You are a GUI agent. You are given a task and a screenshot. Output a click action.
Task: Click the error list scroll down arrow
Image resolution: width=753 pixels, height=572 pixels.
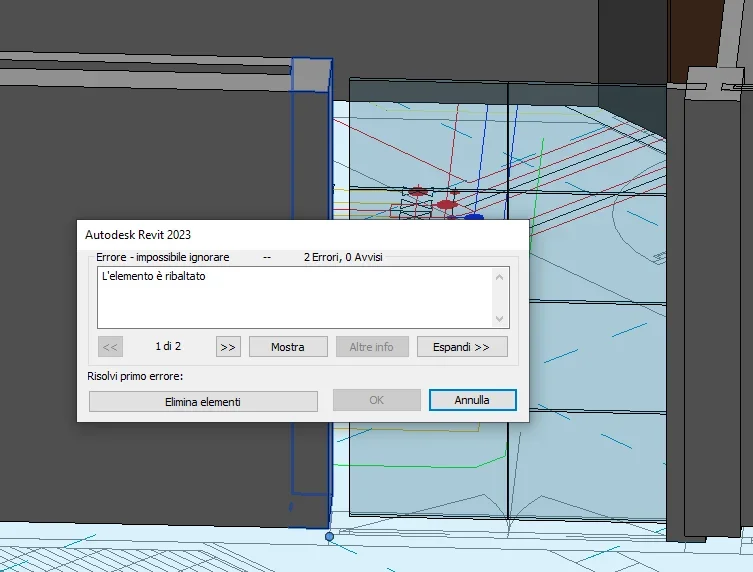499,319
